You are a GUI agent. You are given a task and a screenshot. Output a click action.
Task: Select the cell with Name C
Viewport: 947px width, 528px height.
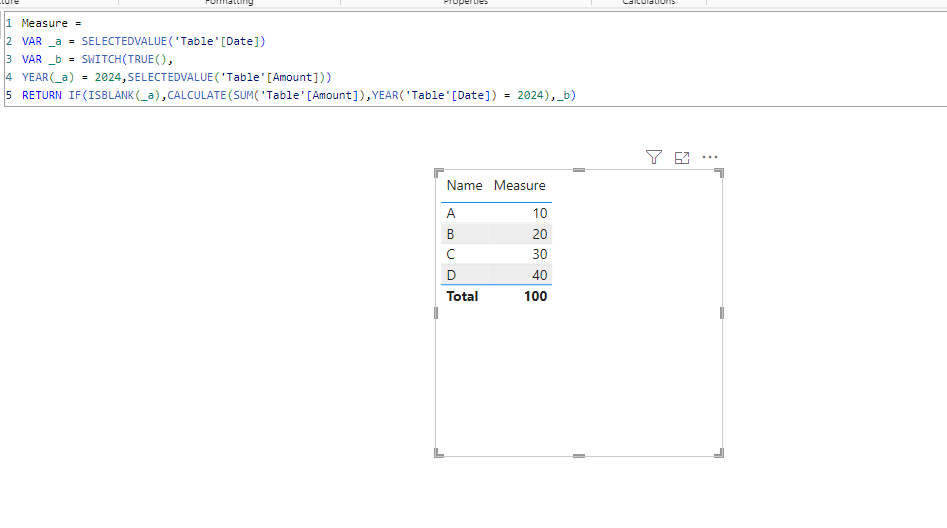pyautogui.click(x=451, y=254)
